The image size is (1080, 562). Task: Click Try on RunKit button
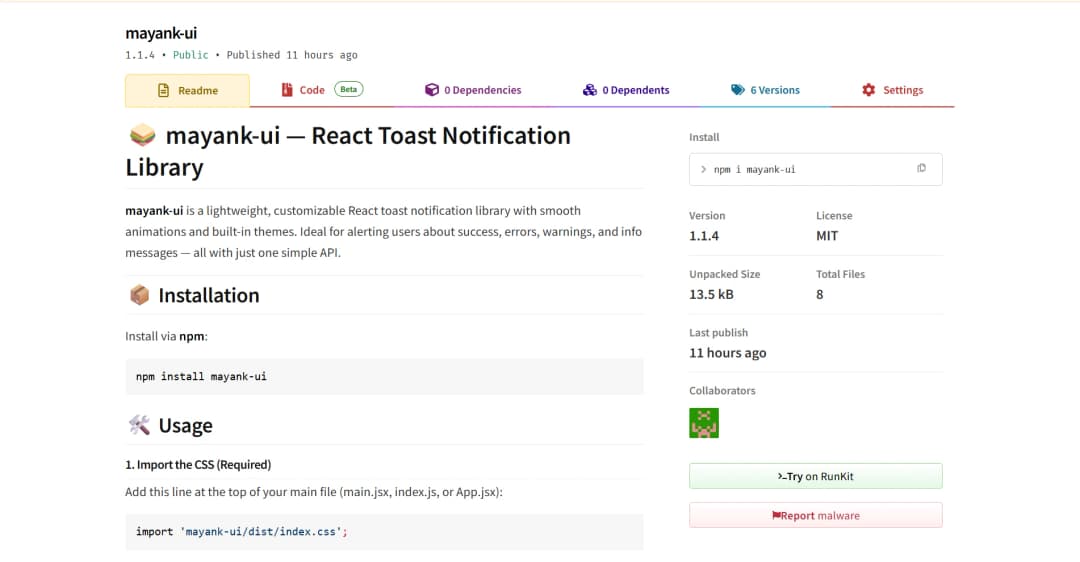tap(816, 476)
